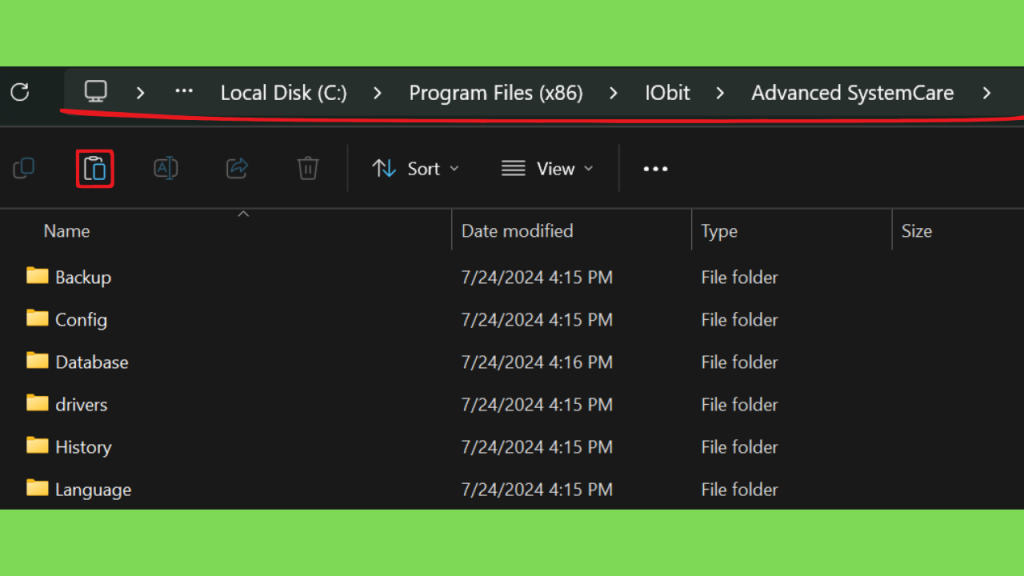Click the Language folder icon
Viewport: 1024px width, 576px height.
pos(37,488)
